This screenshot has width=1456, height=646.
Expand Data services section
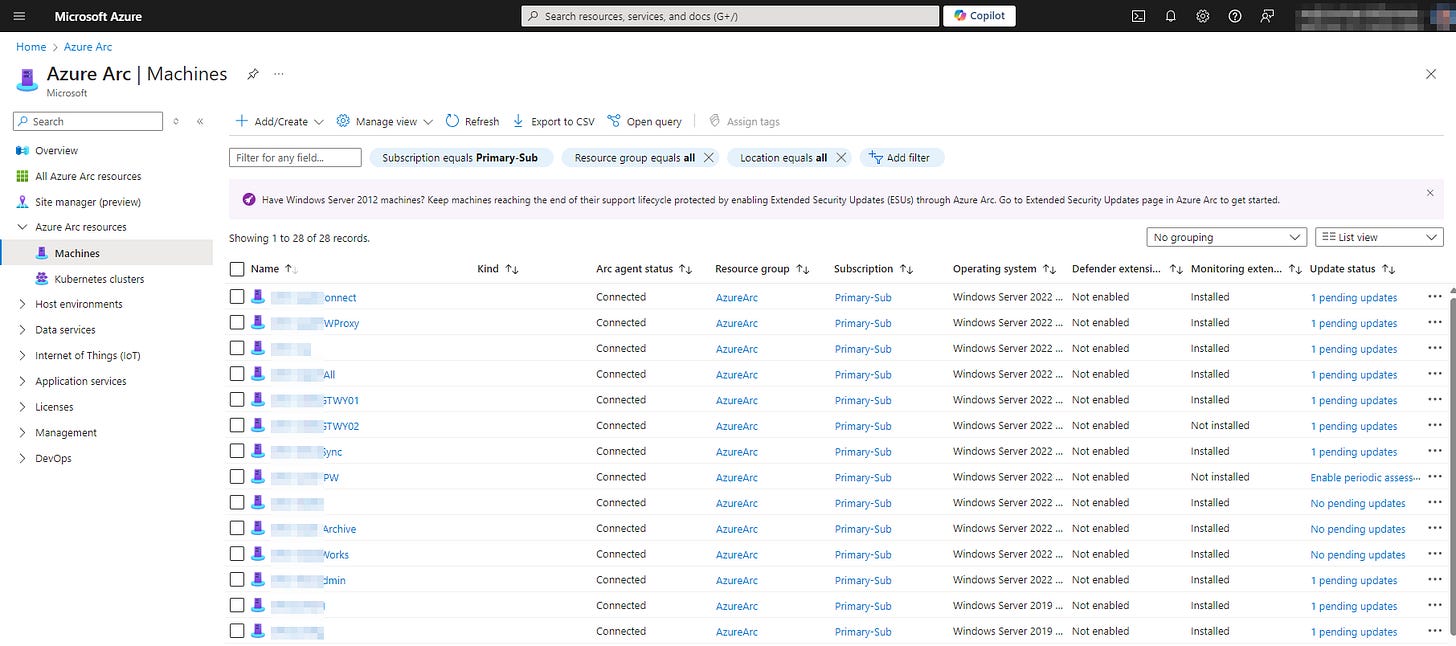[x=23, y=330]
